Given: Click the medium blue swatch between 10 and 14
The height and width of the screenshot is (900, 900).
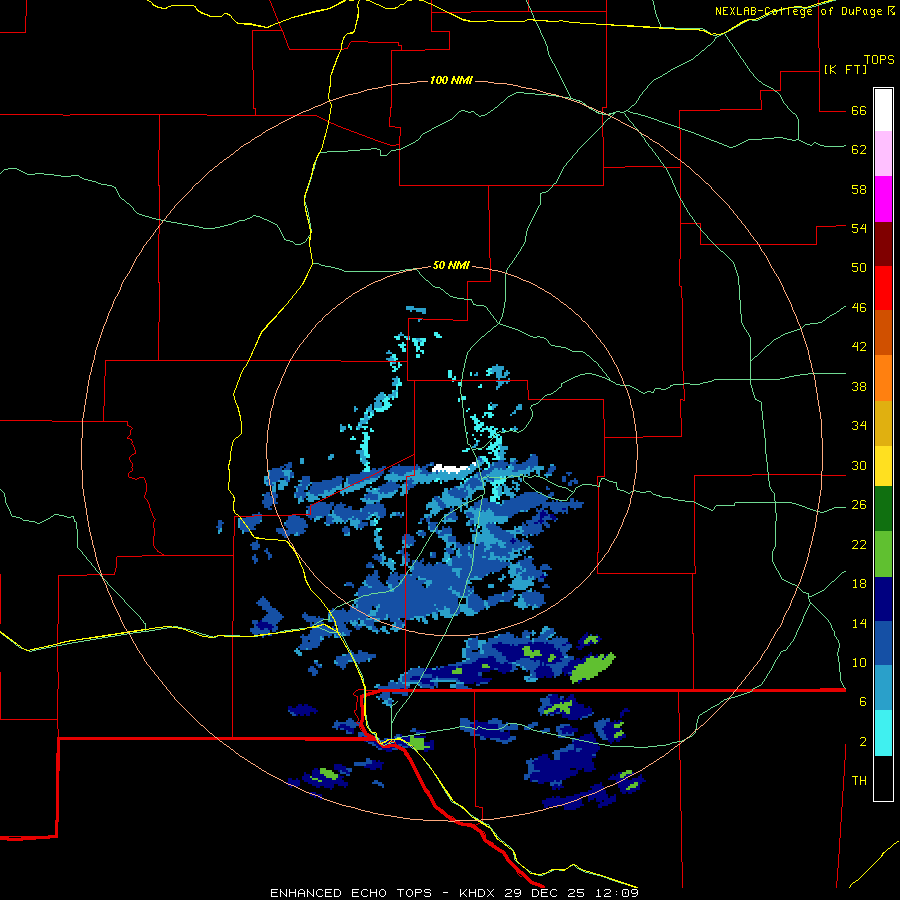Looking at the screenshot, I should pos(883,644).
